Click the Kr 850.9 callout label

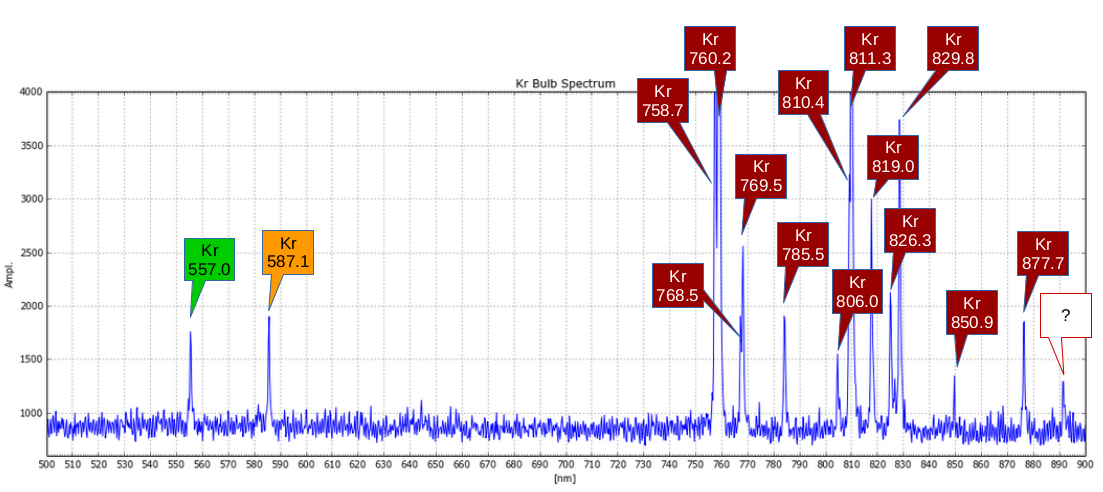click(x=972, y=312)
